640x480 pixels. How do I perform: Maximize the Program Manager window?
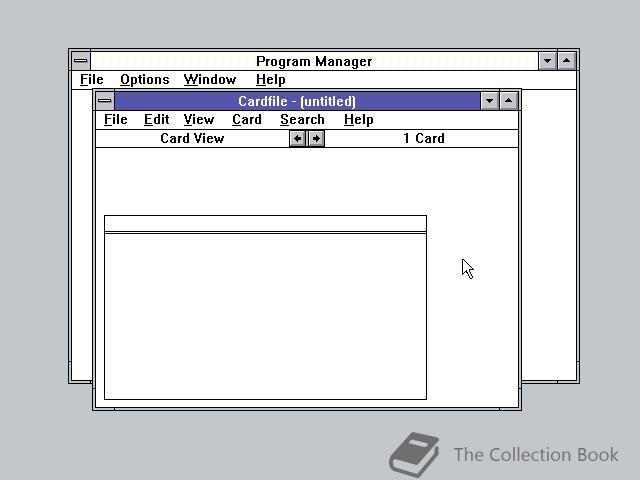(567, 61)
